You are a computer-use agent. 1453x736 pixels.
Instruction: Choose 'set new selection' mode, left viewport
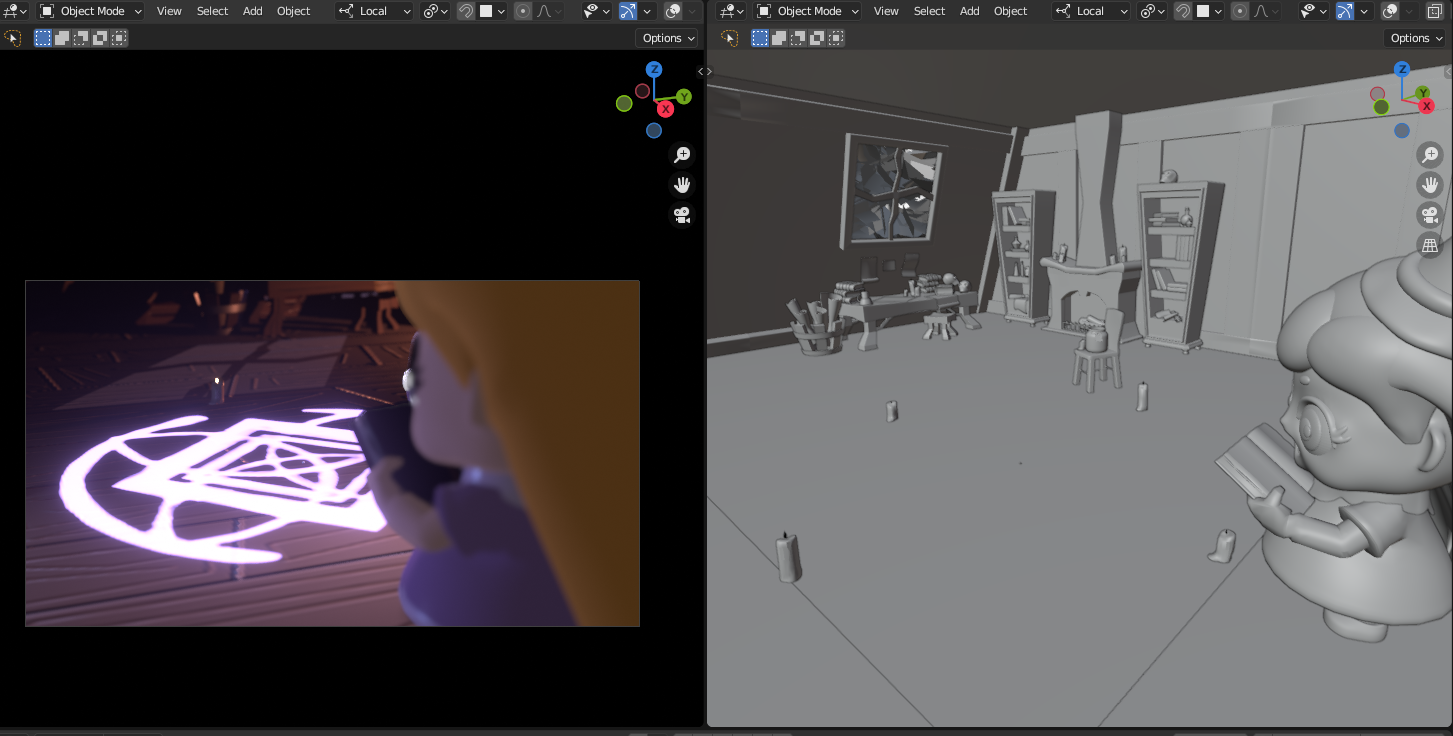point(43,38)
